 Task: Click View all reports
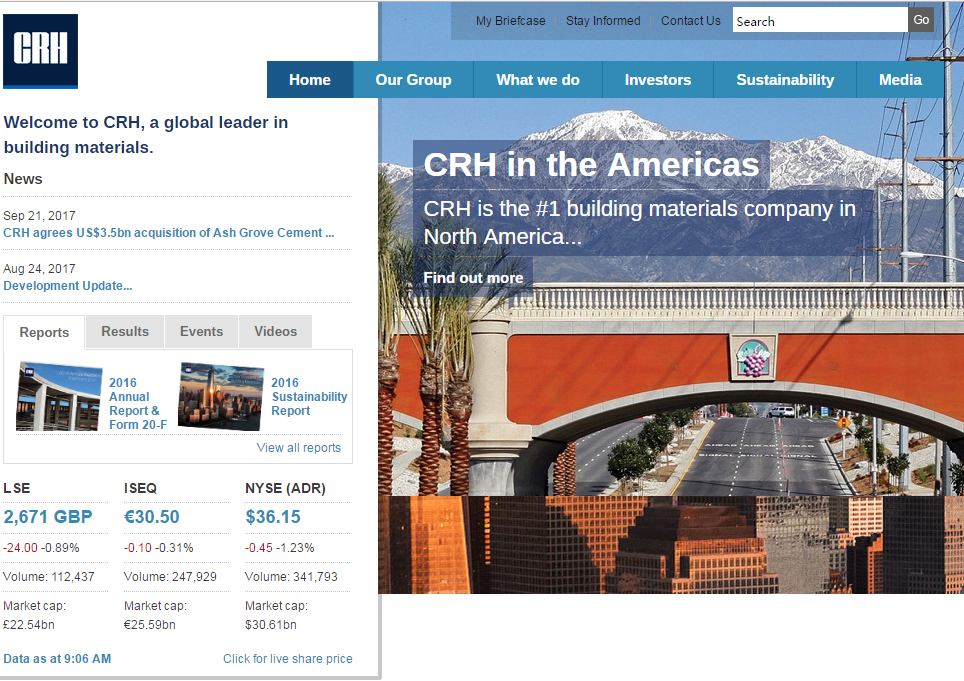[x=299, y=447]
